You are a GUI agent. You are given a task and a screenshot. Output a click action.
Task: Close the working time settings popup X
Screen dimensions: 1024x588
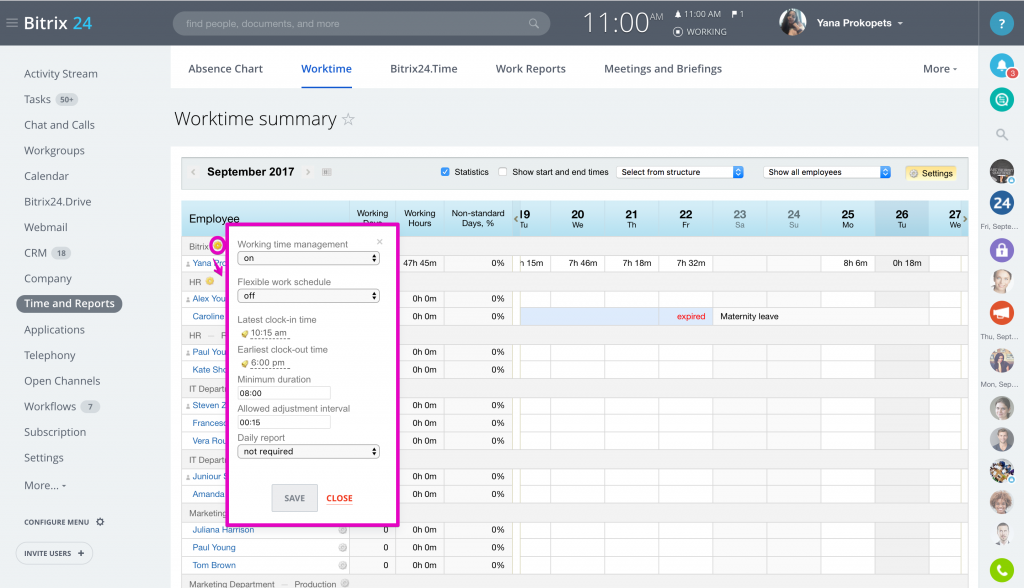tap(379, 242)
